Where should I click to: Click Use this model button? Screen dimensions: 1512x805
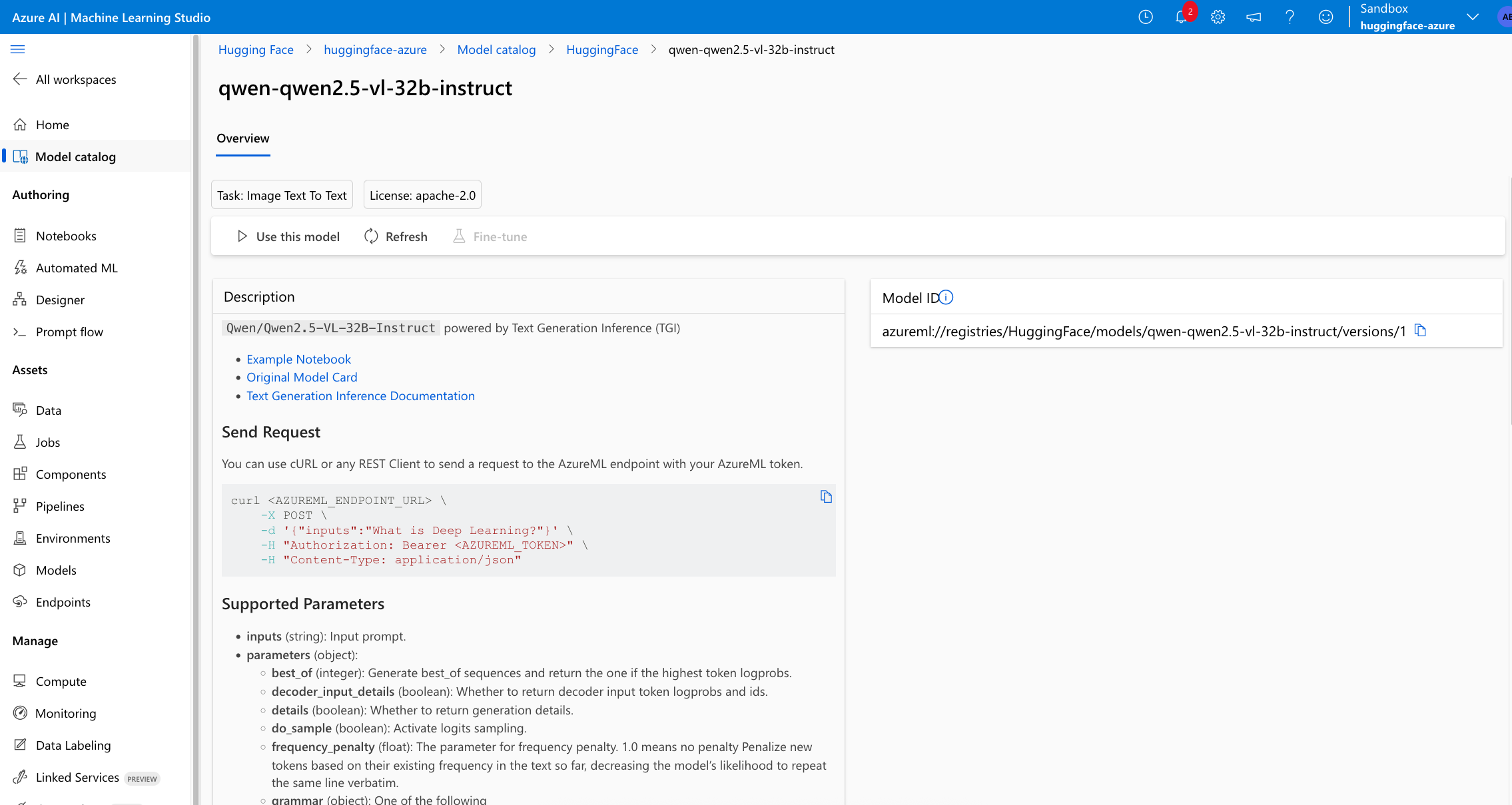(288, 236)
